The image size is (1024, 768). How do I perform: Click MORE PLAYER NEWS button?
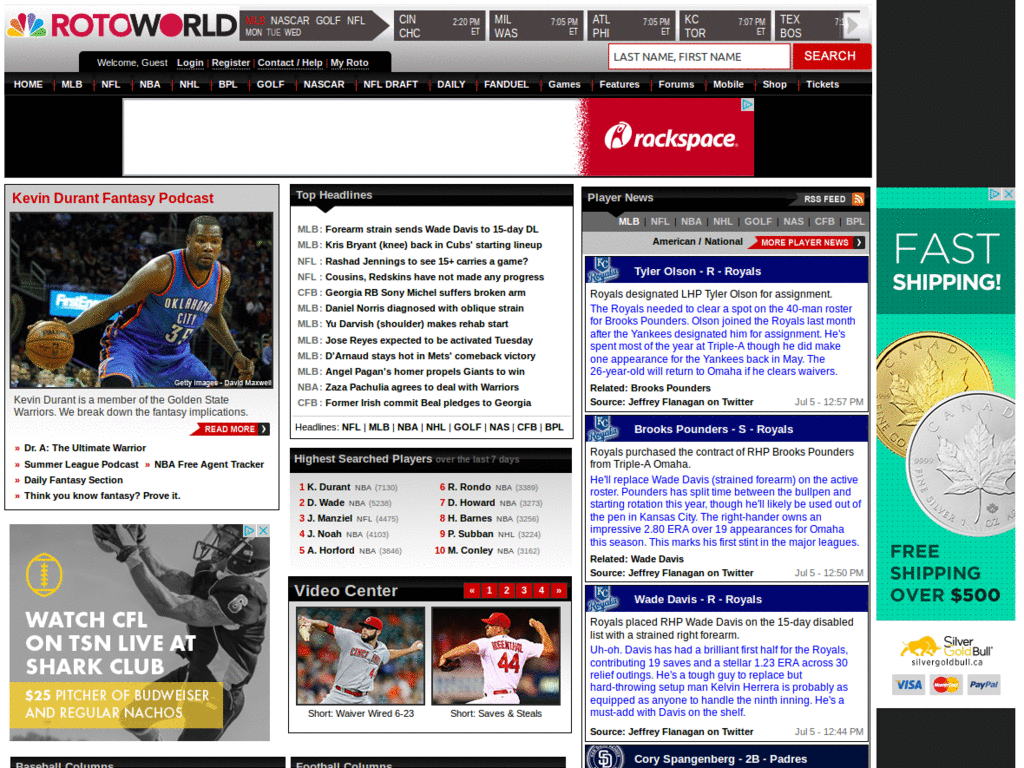coord(806,242)
